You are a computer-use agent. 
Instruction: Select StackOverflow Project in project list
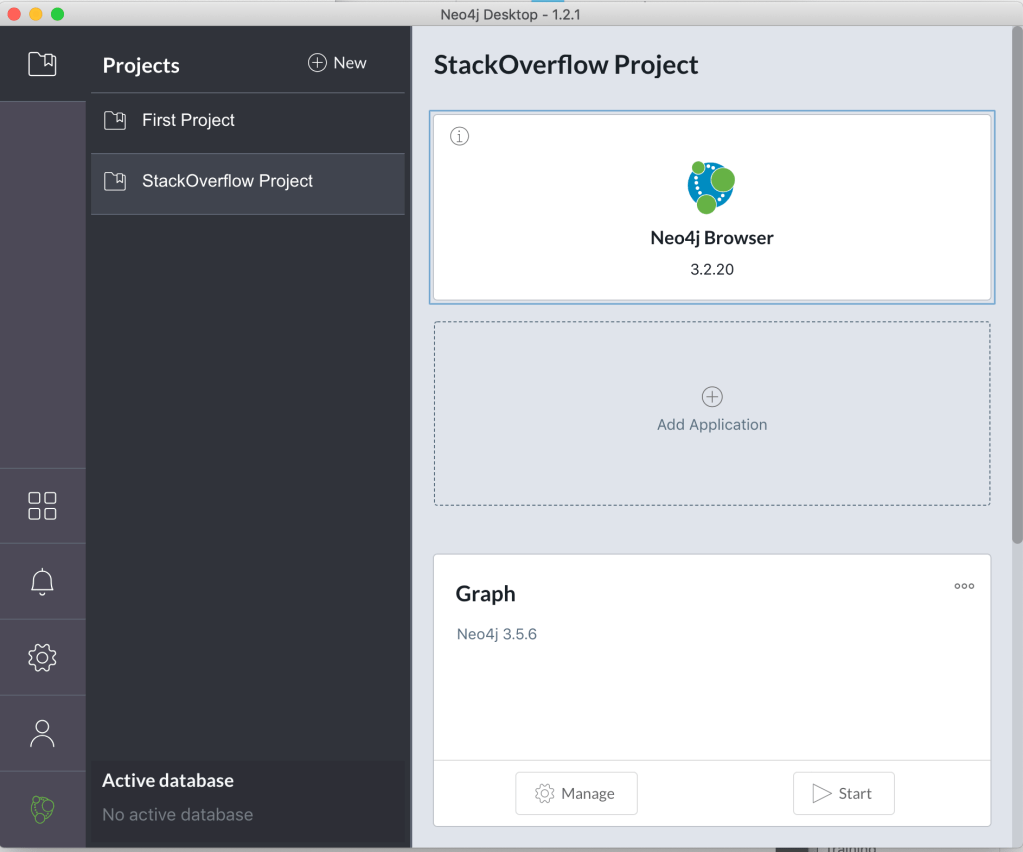click(227, 182)
